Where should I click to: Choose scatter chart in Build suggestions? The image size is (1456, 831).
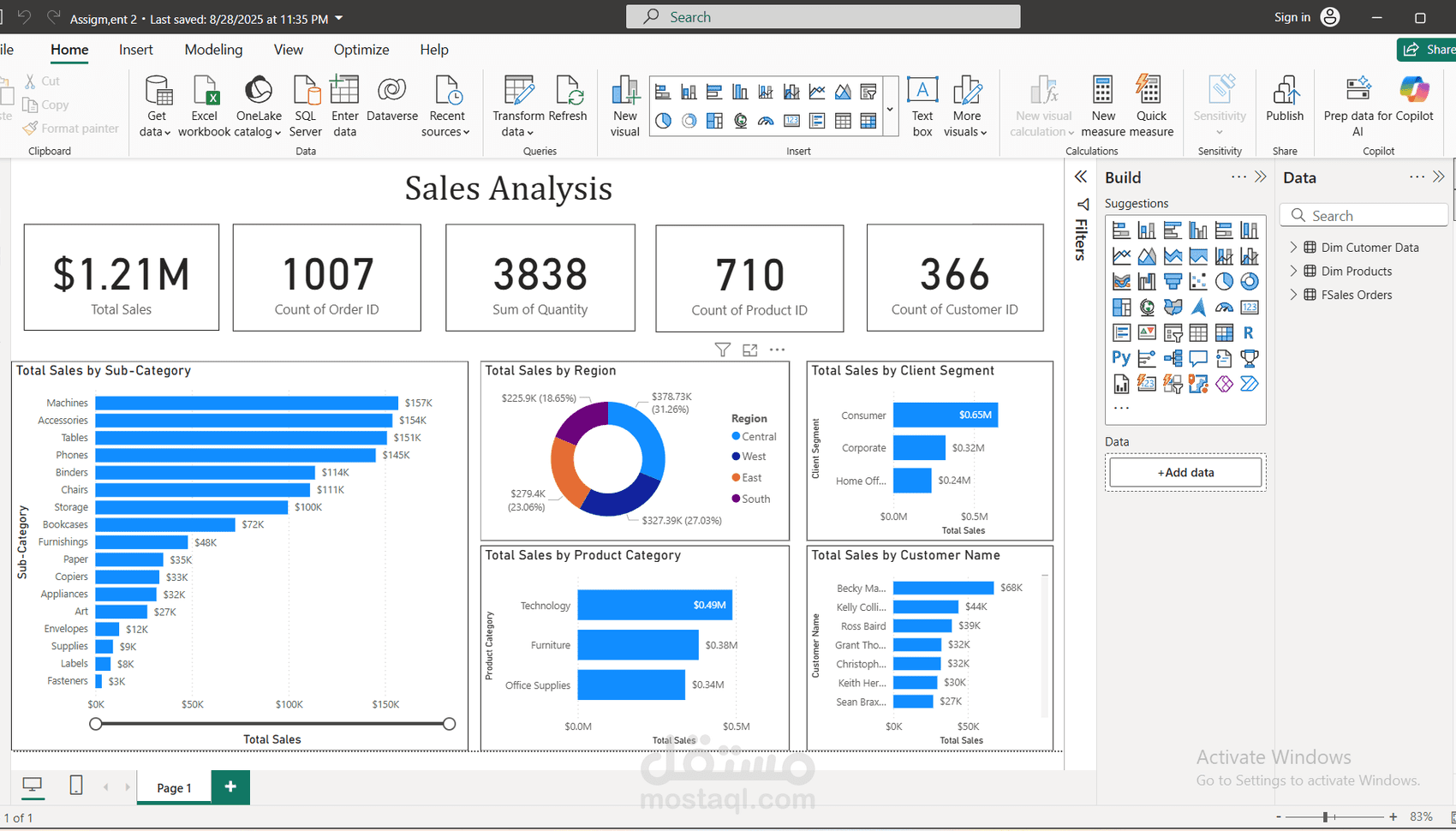coord(1198,281)
